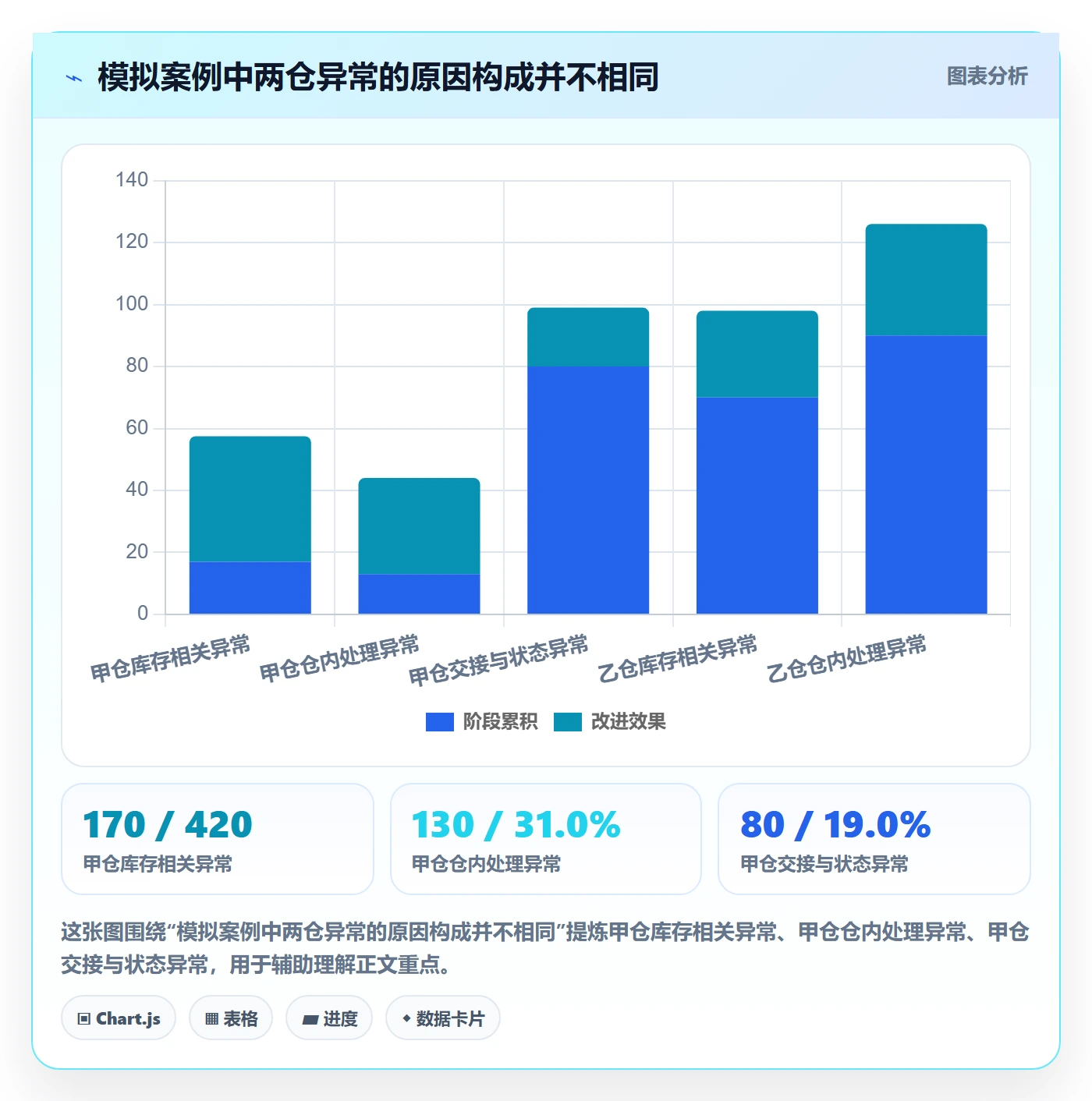Click blue 阶段累积 bar of 甲仓交接与状态异常
The image size is (1092, 1101).
pos(588,490)
